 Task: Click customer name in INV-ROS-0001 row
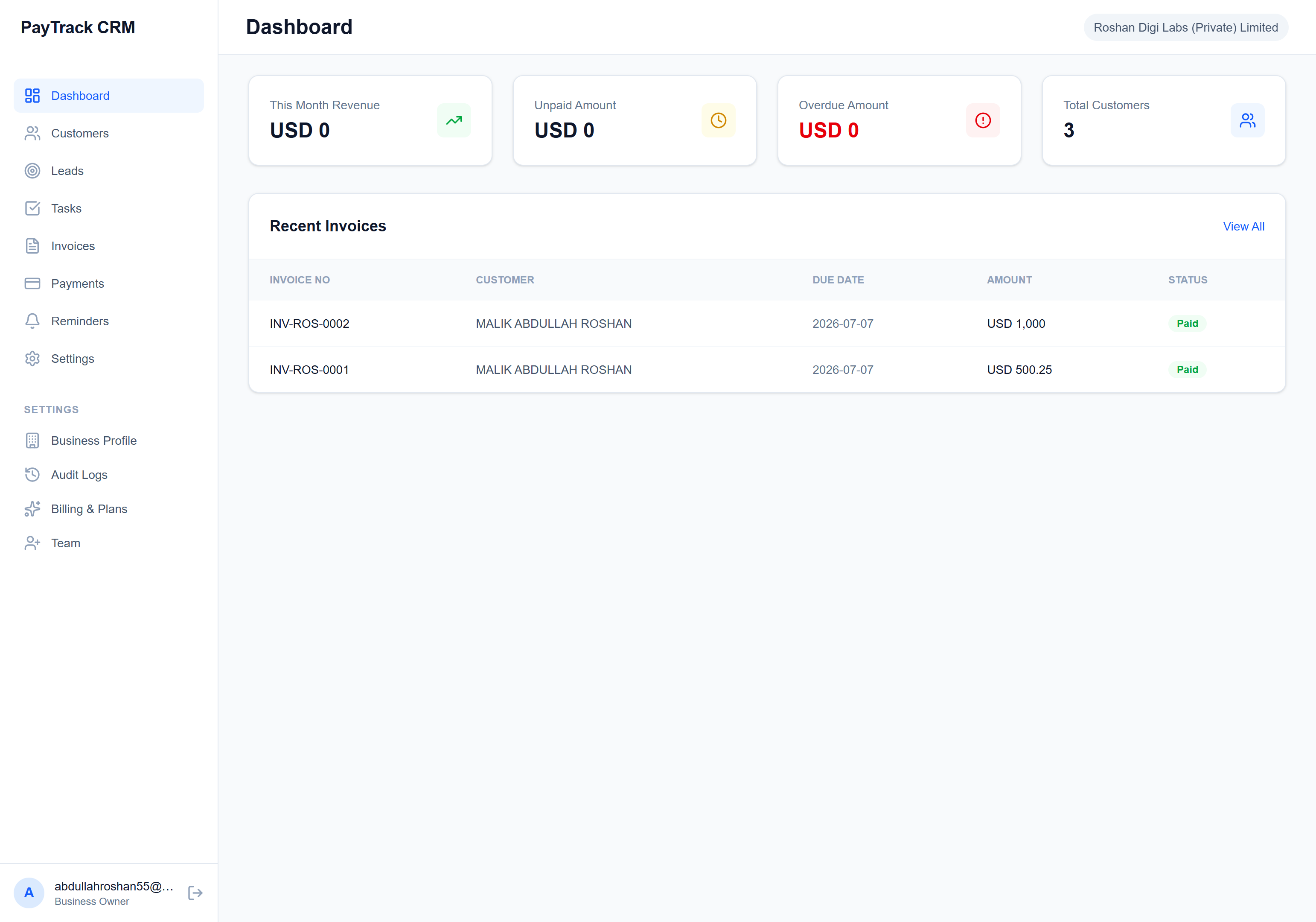pyautogui.click(x=554, y=370)
